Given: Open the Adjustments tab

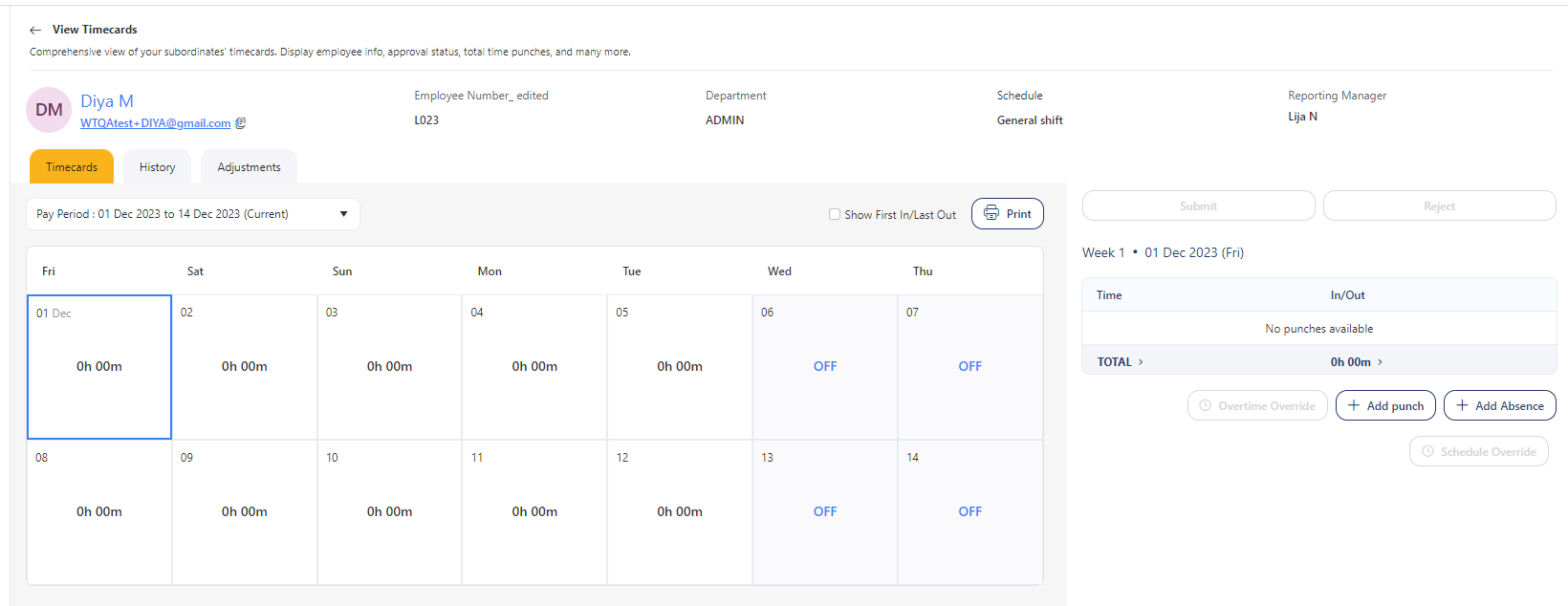Looking at the screenshot, I should pos(249,167).
